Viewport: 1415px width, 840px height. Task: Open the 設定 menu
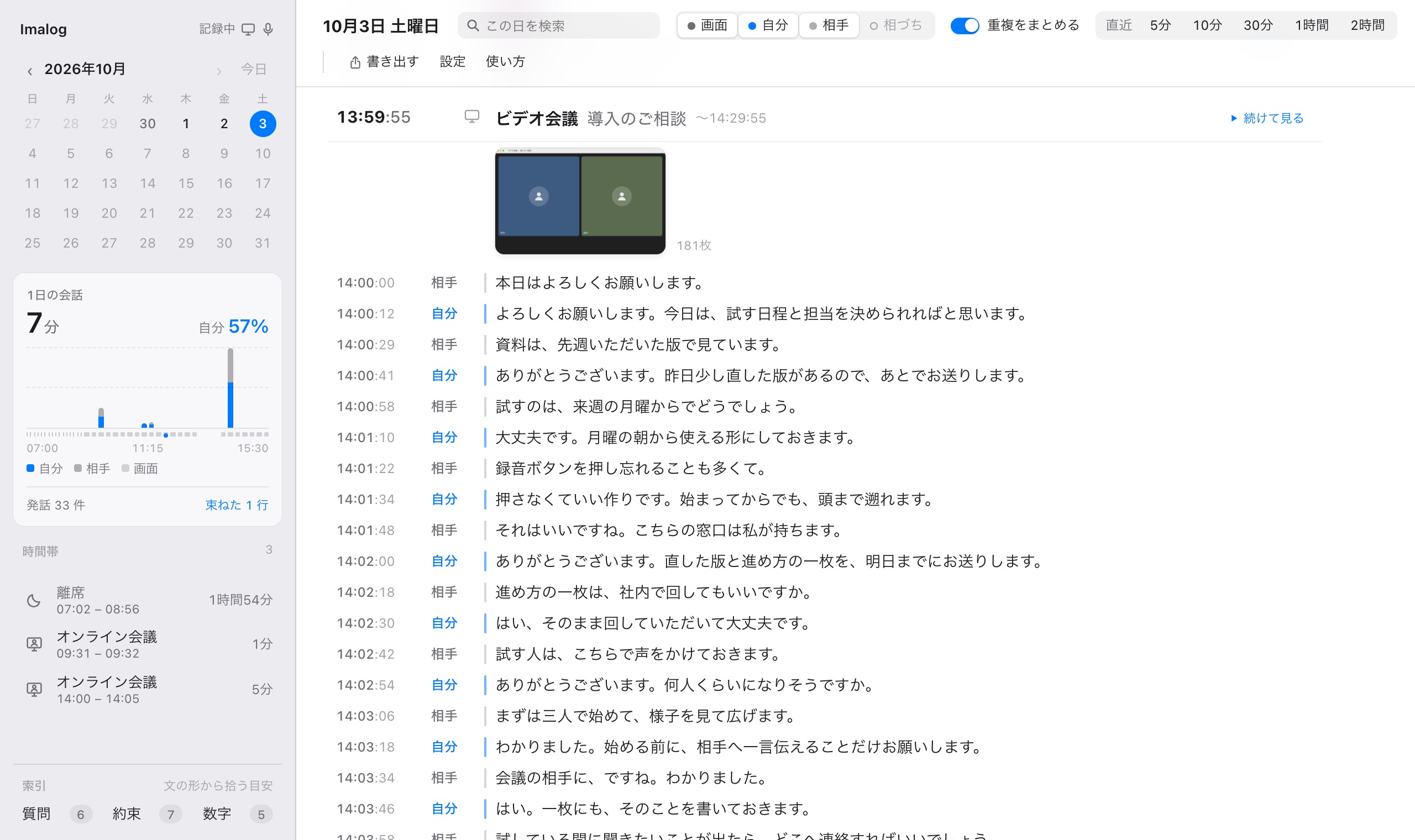coord(452,62)
